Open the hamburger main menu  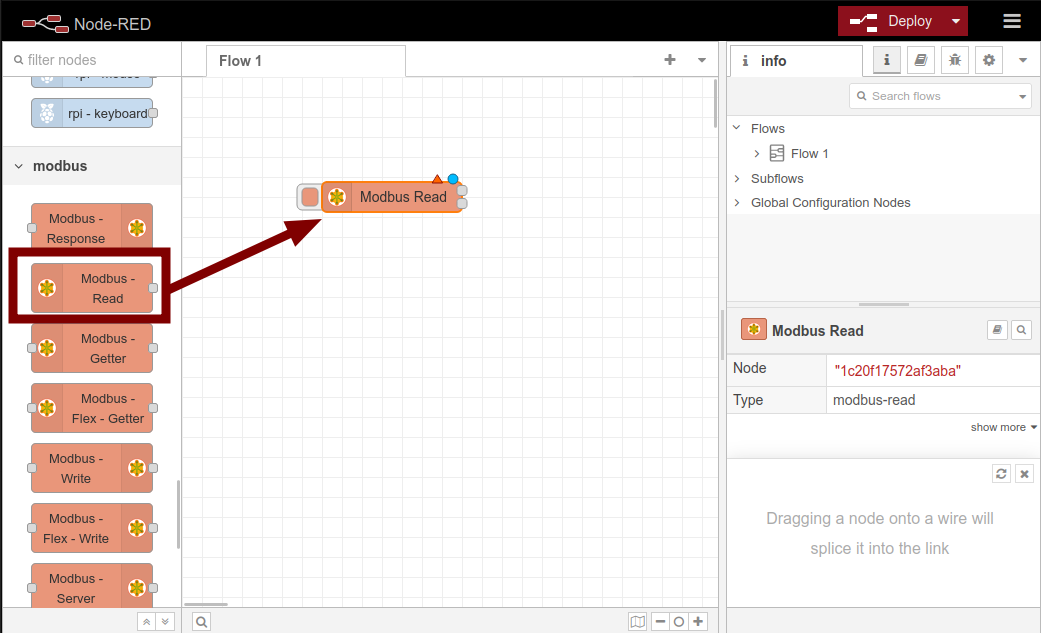pyautogui.click(x=1012, y=21)
